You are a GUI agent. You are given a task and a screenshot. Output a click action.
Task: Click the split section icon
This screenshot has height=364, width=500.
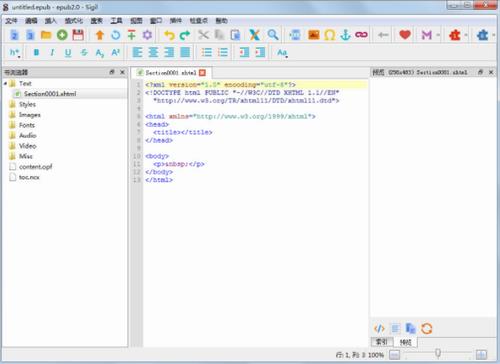[295, 35]
